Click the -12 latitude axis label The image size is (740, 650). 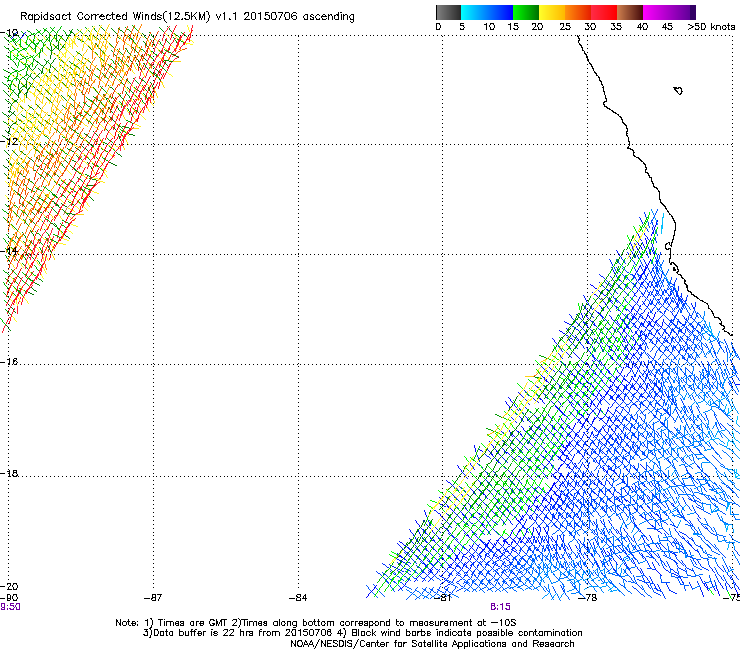coord(9,142)
